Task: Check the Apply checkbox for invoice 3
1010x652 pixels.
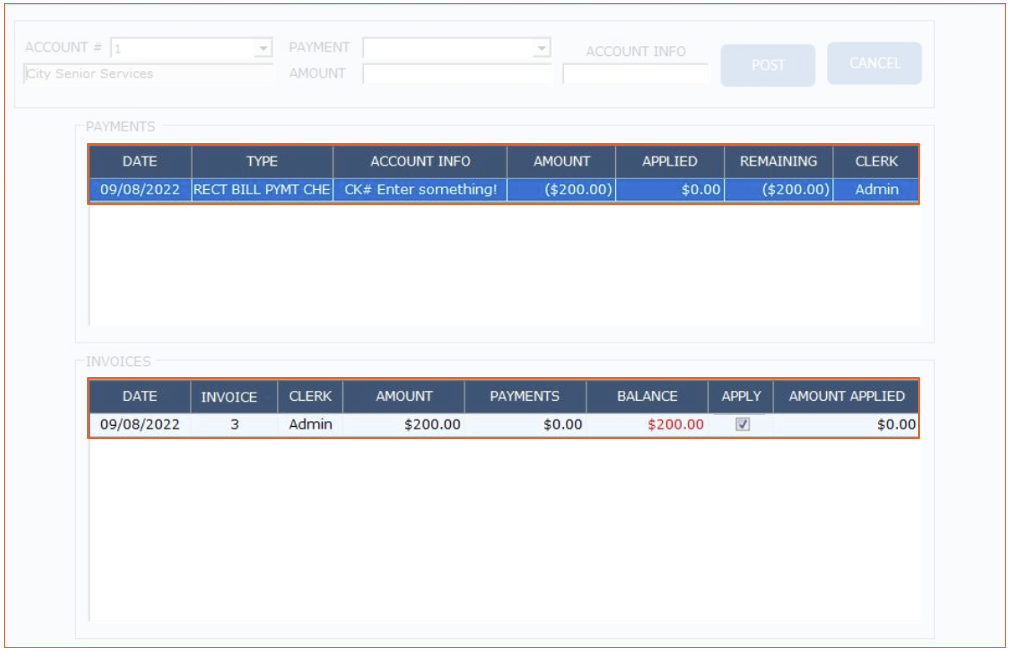Action: (742, 424)
